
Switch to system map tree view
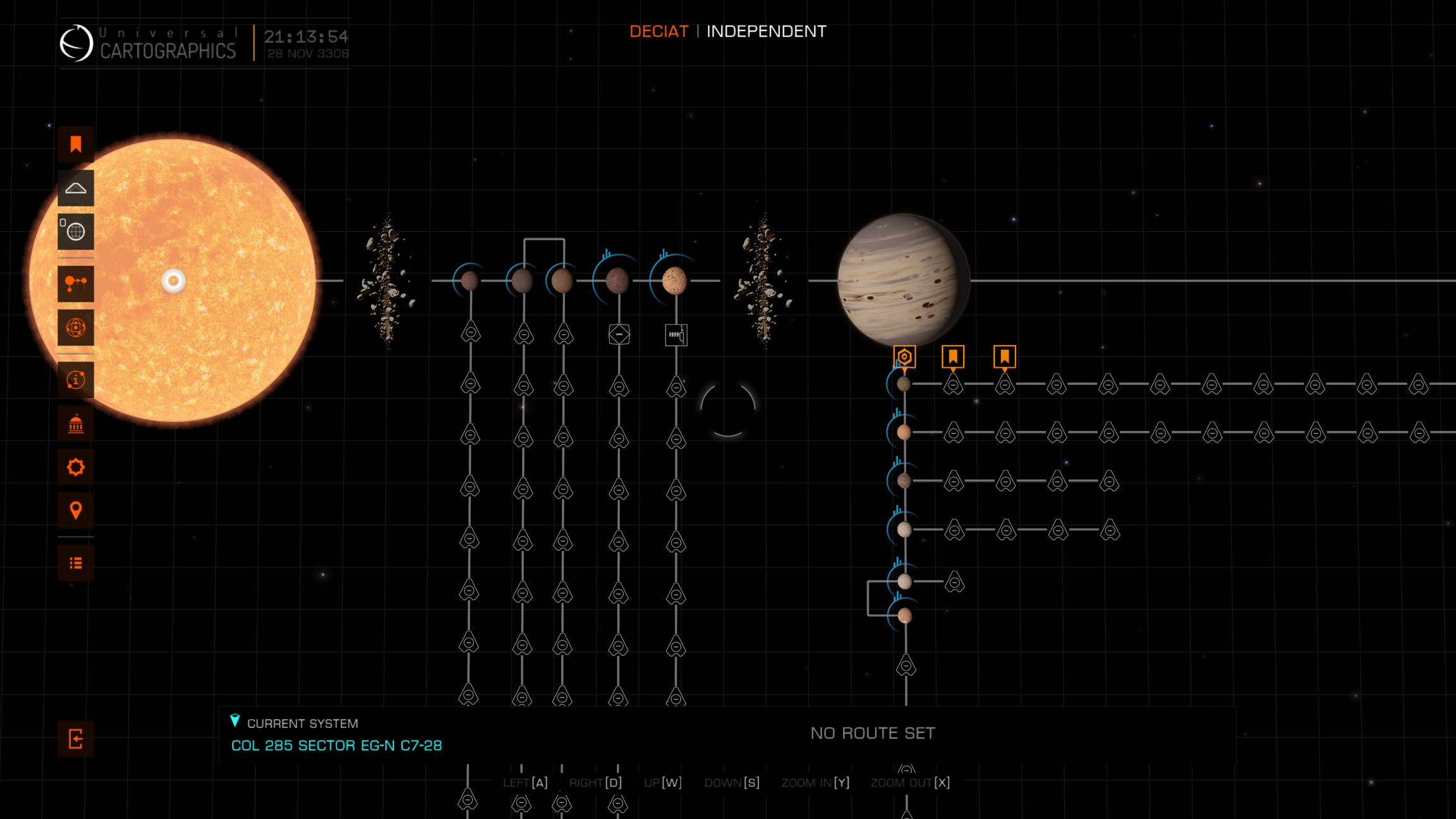pyautogui.click(x=76, y=284)
